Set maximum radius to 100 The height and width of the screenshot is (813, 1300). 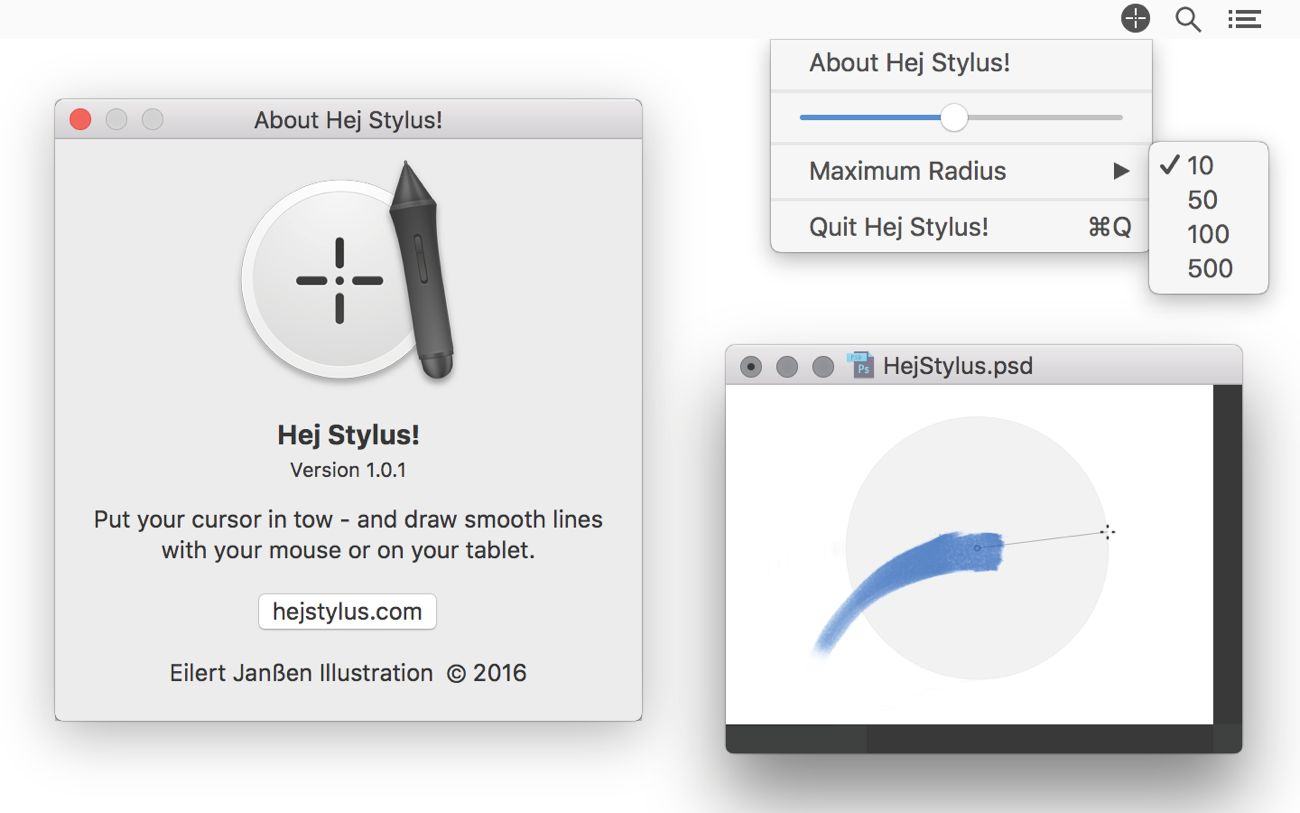tap(1208, 234)
